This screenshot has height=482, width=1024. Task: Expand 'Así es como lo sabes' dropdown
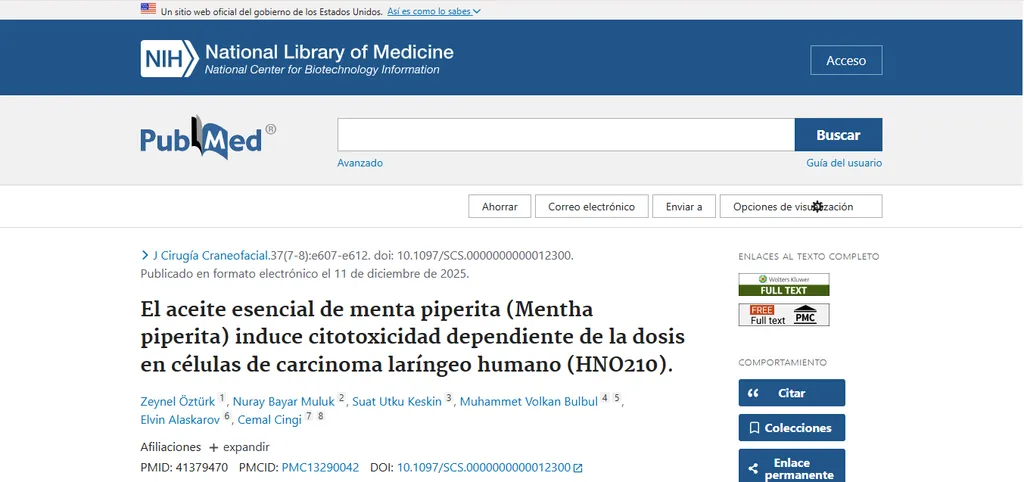tap(434, 11)
